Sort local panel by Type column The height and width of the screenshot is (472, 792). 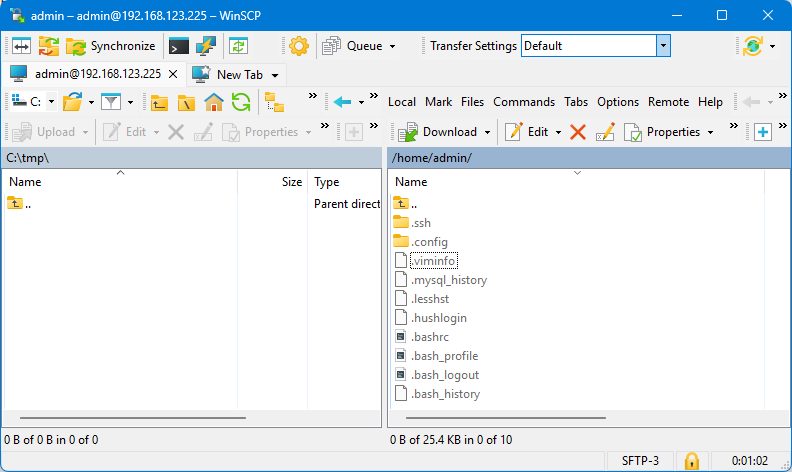[x=344, y=182]
